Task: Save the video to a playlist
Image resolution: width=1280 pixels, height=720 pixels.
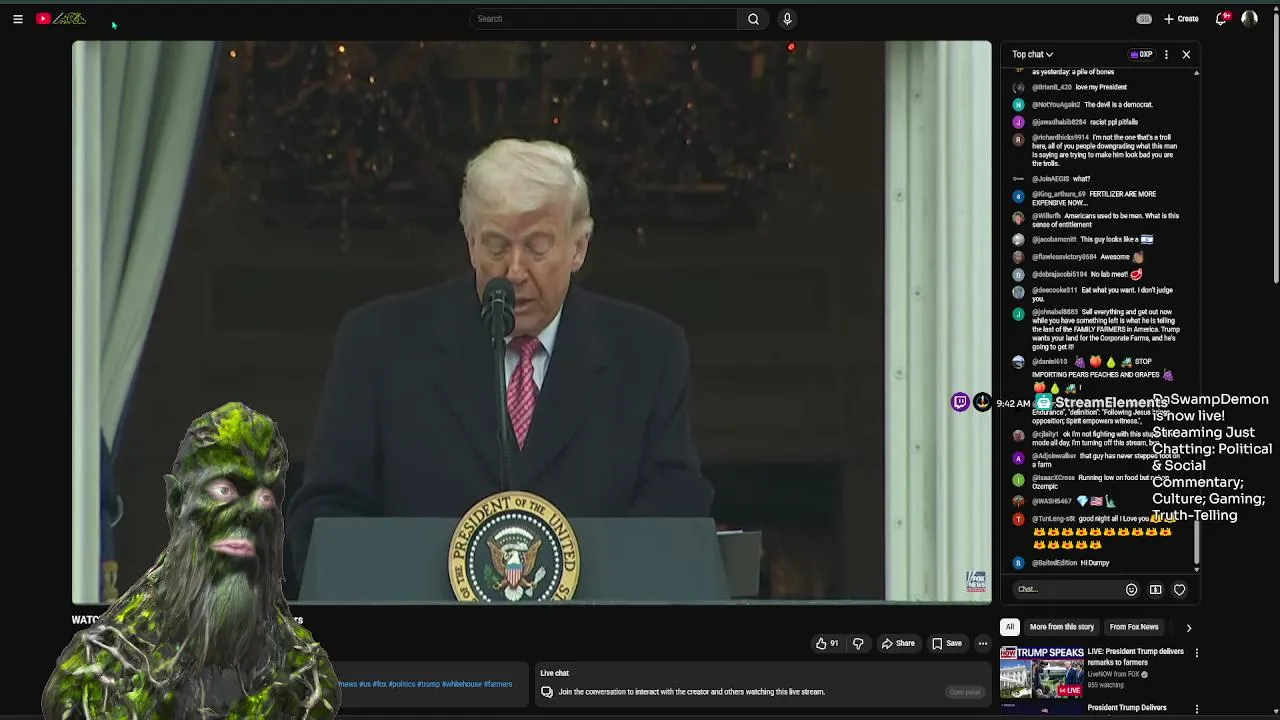Action: pyautogui.click(x=947, y=644)
